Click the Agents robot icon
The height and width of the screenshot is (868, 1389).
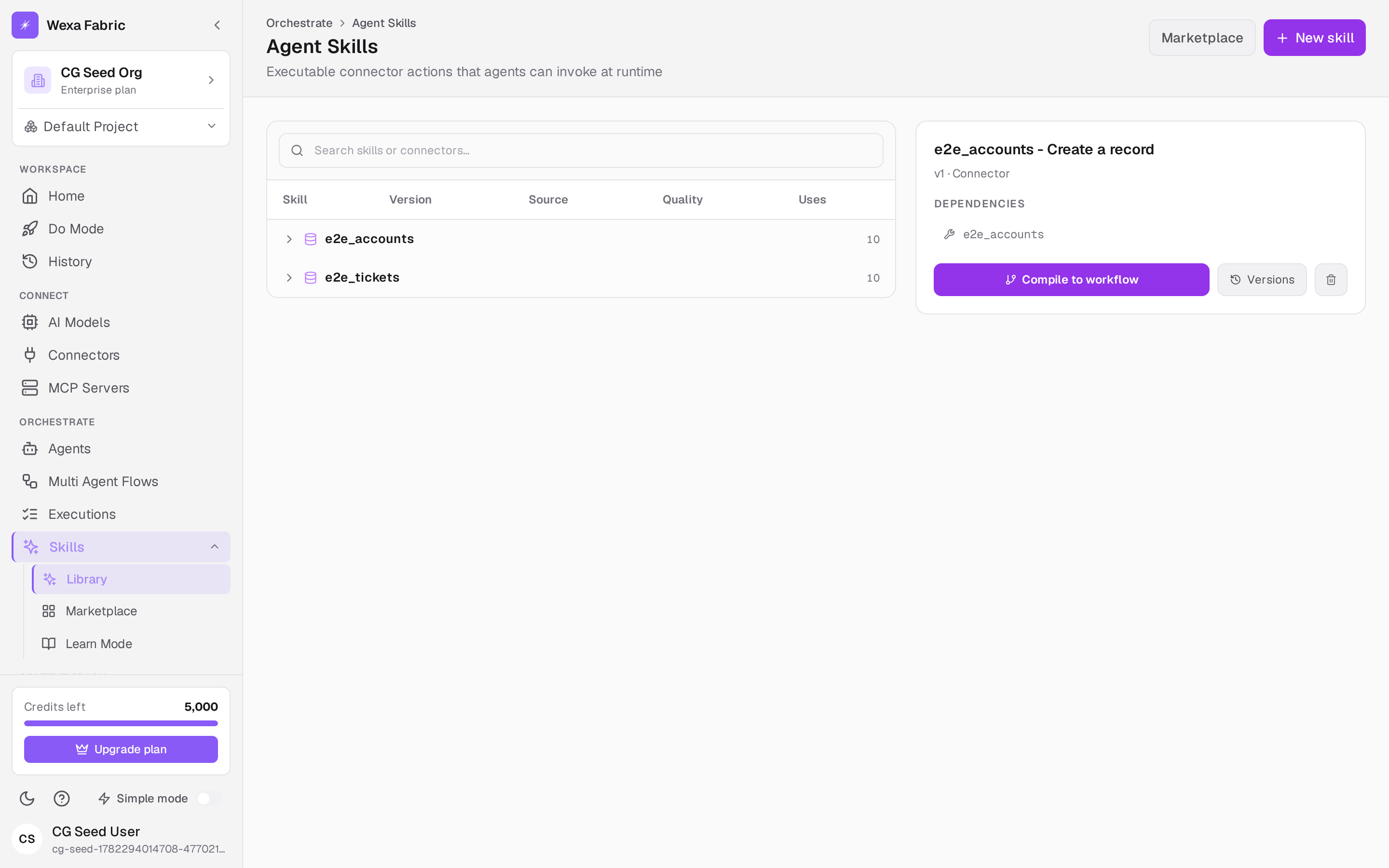tap(30, 449)
